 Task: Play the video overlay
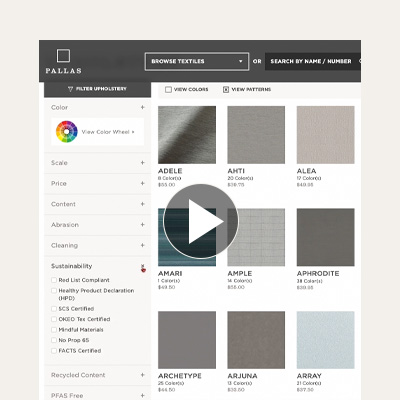pyautogui.click(x=201, y=221)
